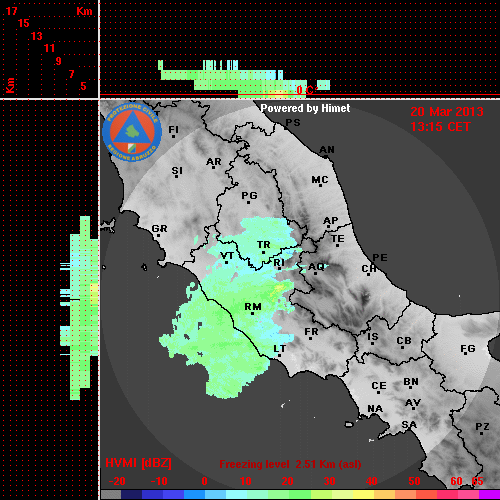Click the Protezione Civile Abruzzo logo
Viewport: 500px width, 500px height.
(x=132, y=132)
